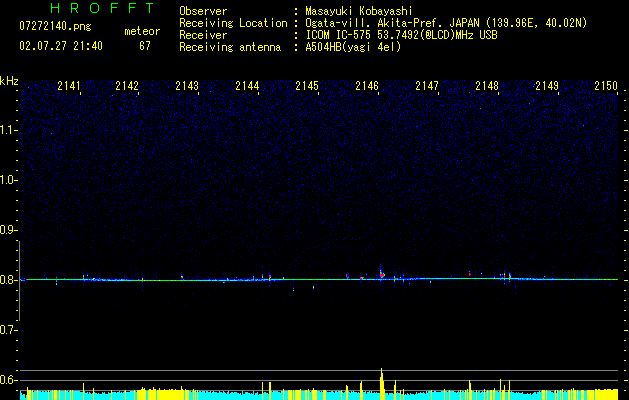Click the 0.9 kHz axis label
Viewport: 629px width, 400px height.
8,230
